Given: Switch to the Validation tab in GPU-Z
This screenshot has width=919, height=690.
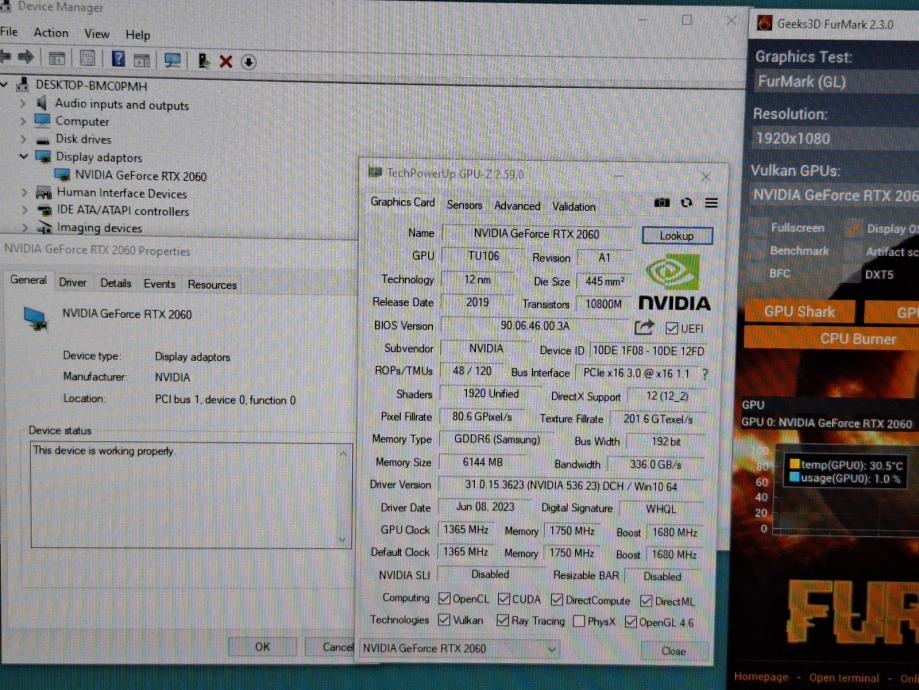Looking at the screenshot, I should point(573,206).
